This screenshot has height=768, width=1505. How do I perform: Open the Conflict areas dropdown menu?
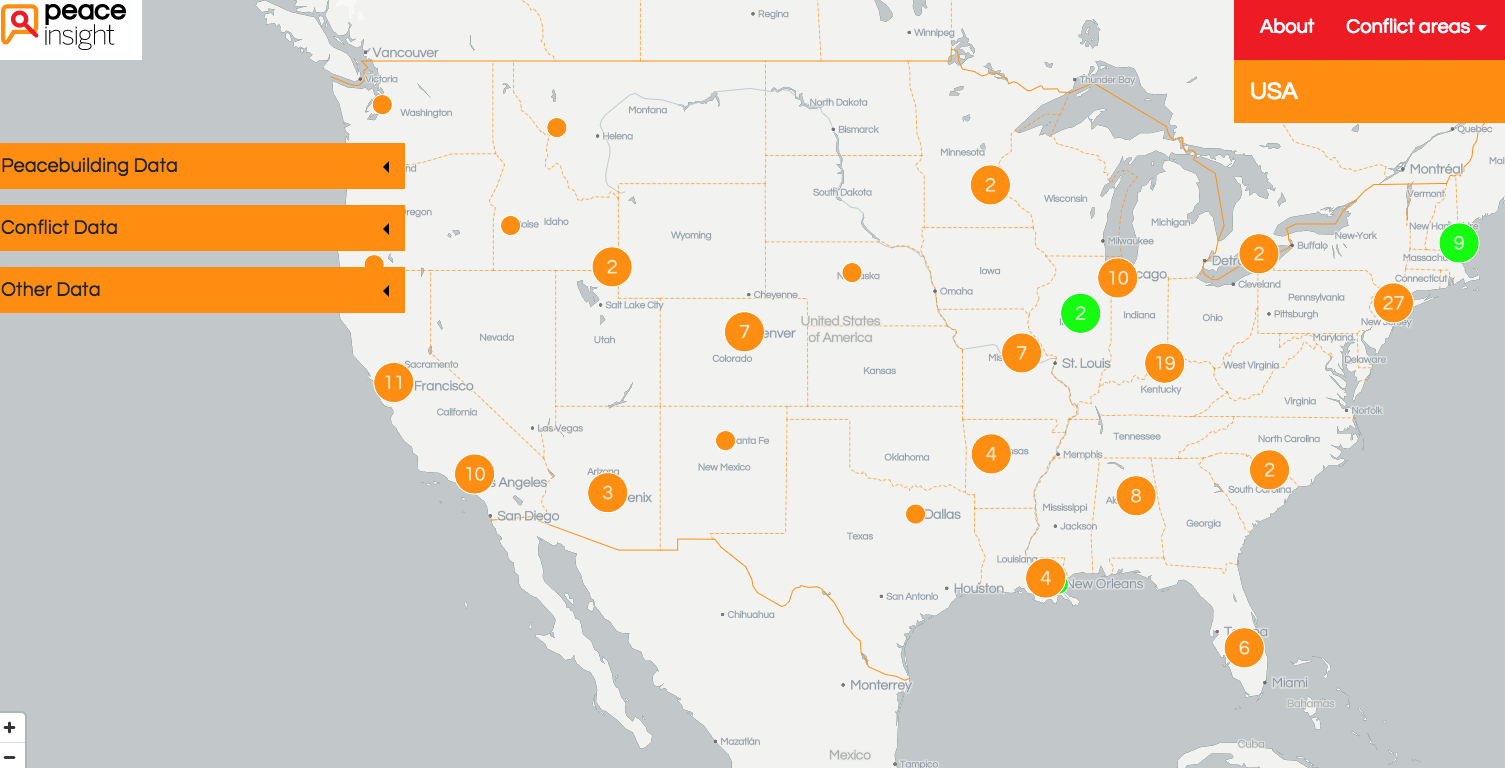point(1415,27)
